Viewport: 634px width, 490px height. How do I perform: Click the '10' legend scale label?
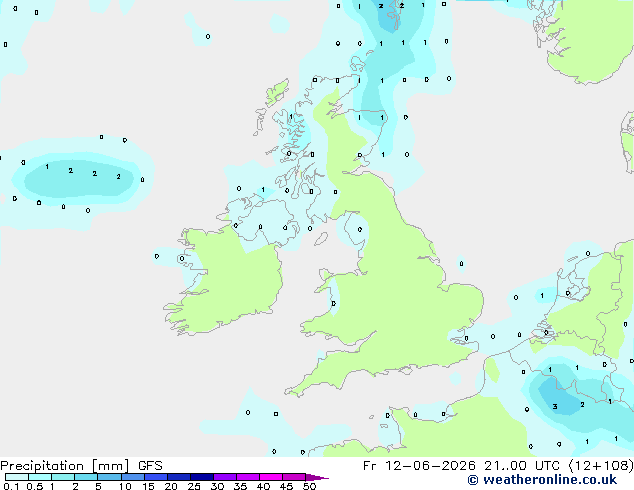point(125,486)
